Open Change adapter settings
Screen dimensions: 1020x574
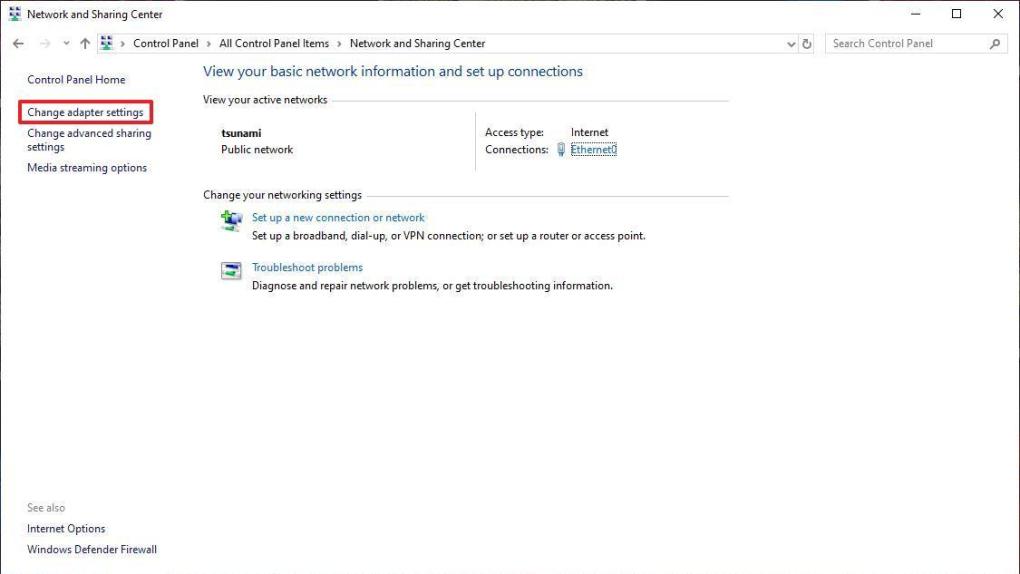pyautogui.click(x=85, y=112)
